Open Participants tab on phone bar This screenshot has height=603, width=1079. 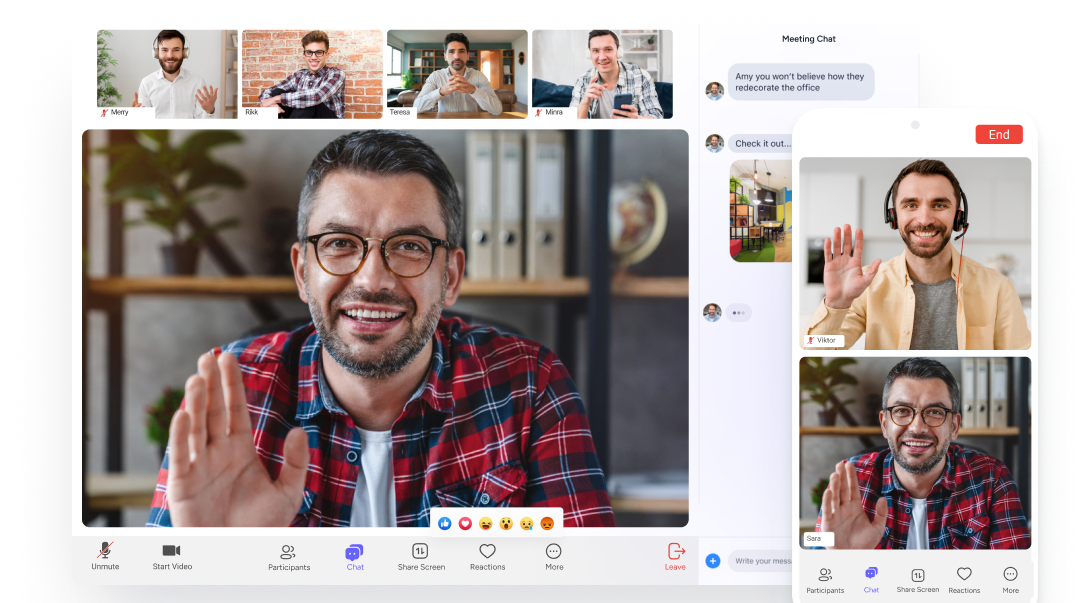click(x=825, y=576)
